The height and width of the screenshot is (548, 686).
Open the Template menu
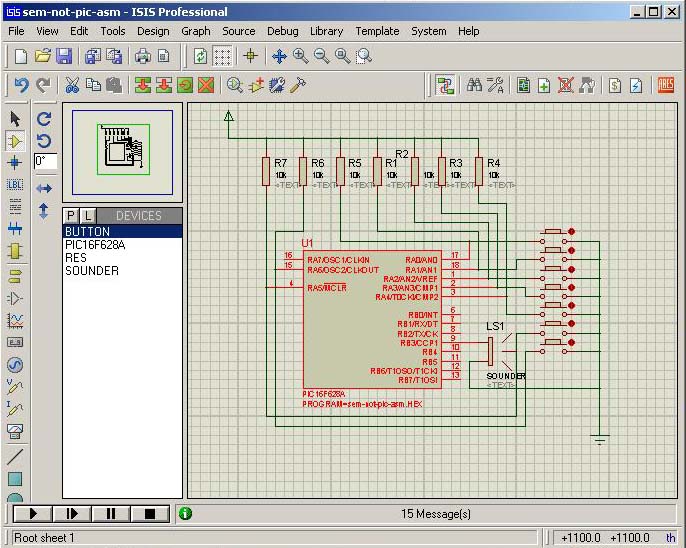(377, 31)
